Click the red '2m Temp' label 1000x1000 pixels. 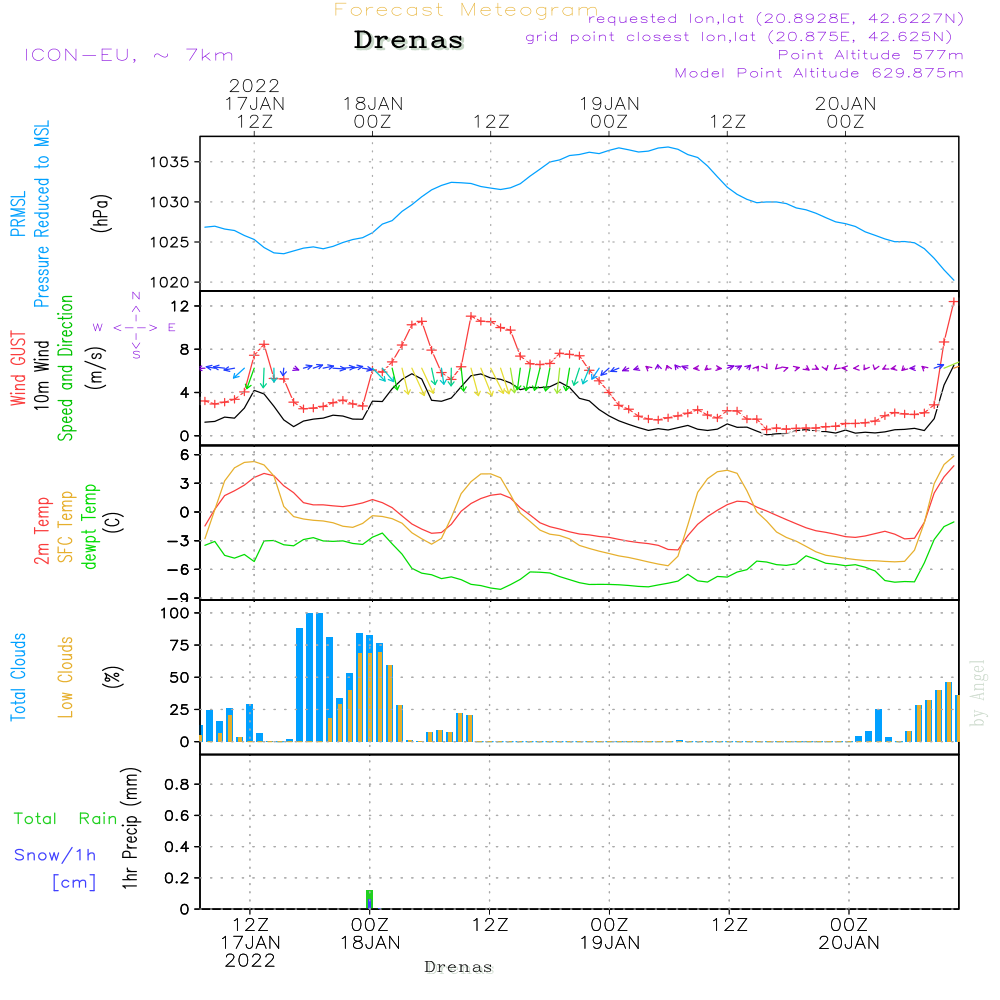pos(41,531)
